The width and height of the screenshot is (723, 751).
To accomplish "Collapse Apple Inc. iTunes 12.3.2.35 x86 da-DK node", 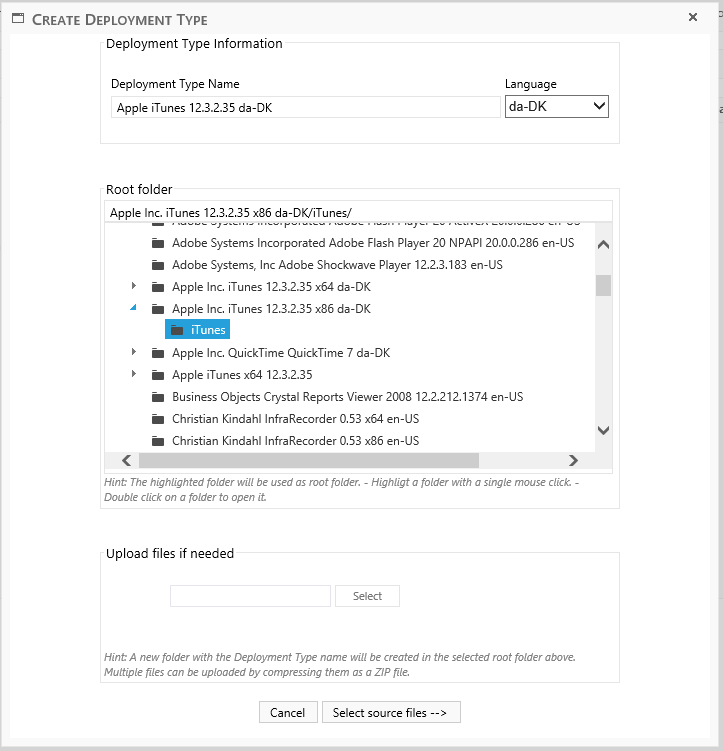I will click(134, 309).
